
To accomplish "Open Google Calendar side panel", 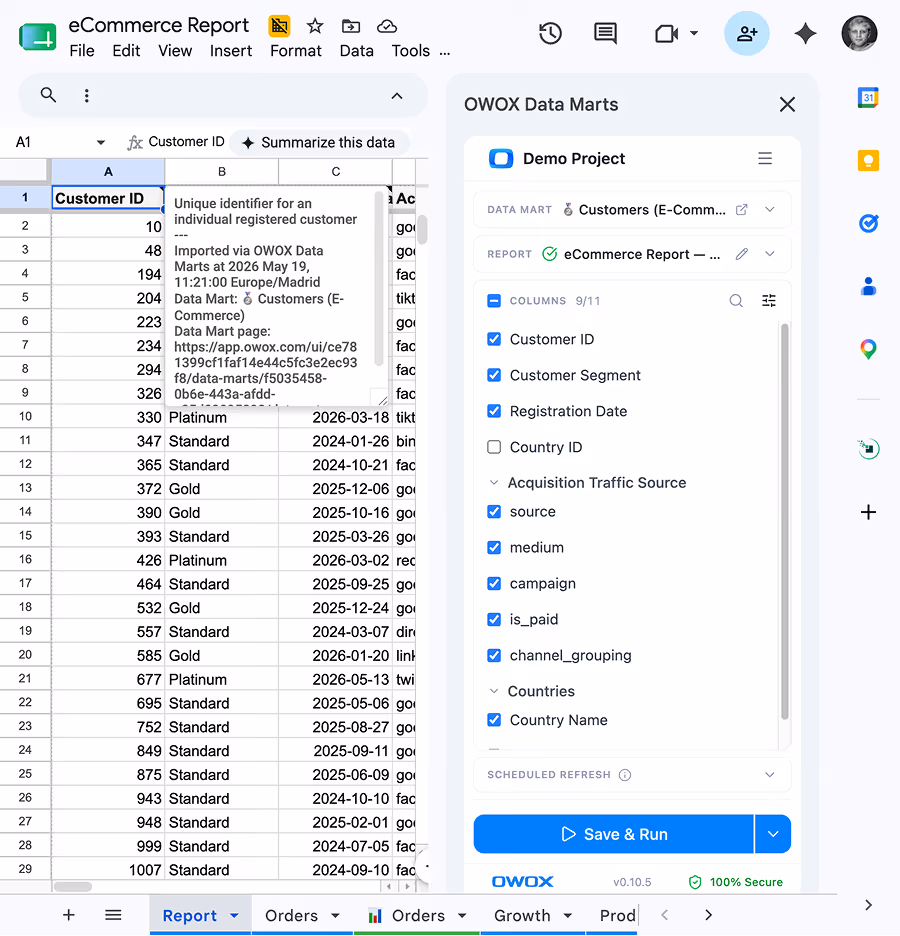I will point(868,97).
